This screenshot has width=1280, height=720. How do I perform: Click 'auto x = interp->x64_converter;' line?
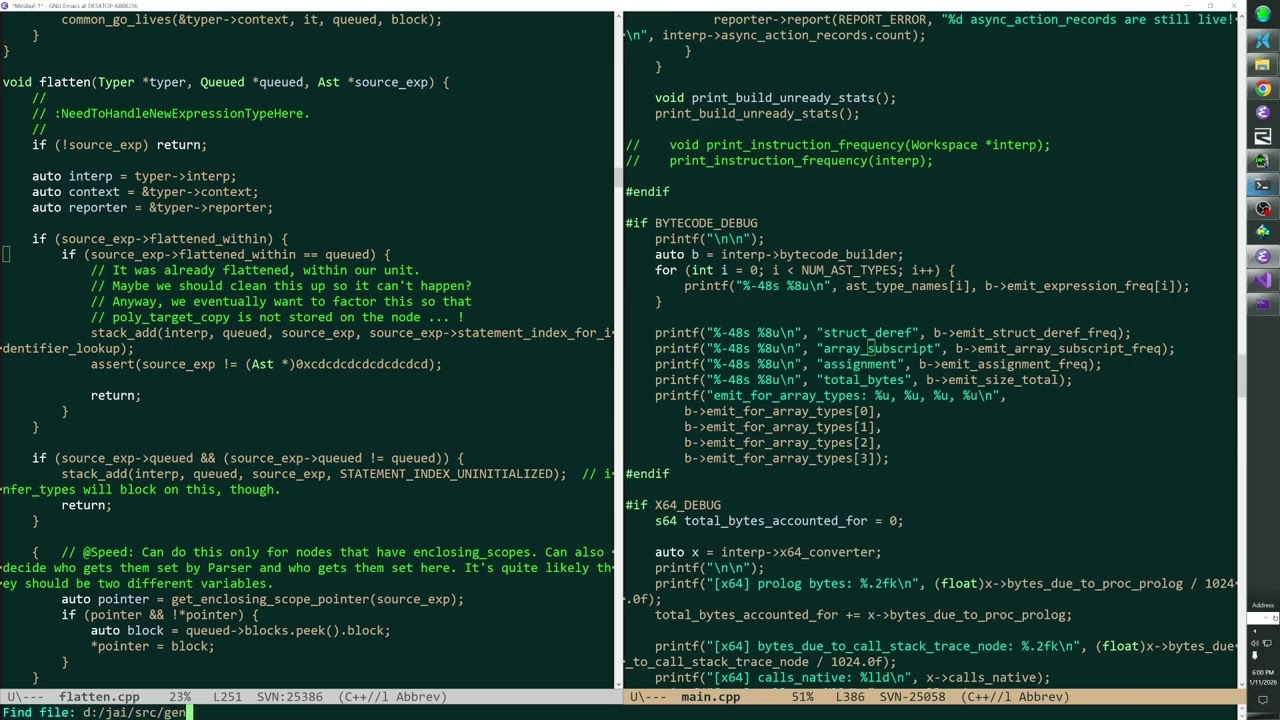coord(768,552)
